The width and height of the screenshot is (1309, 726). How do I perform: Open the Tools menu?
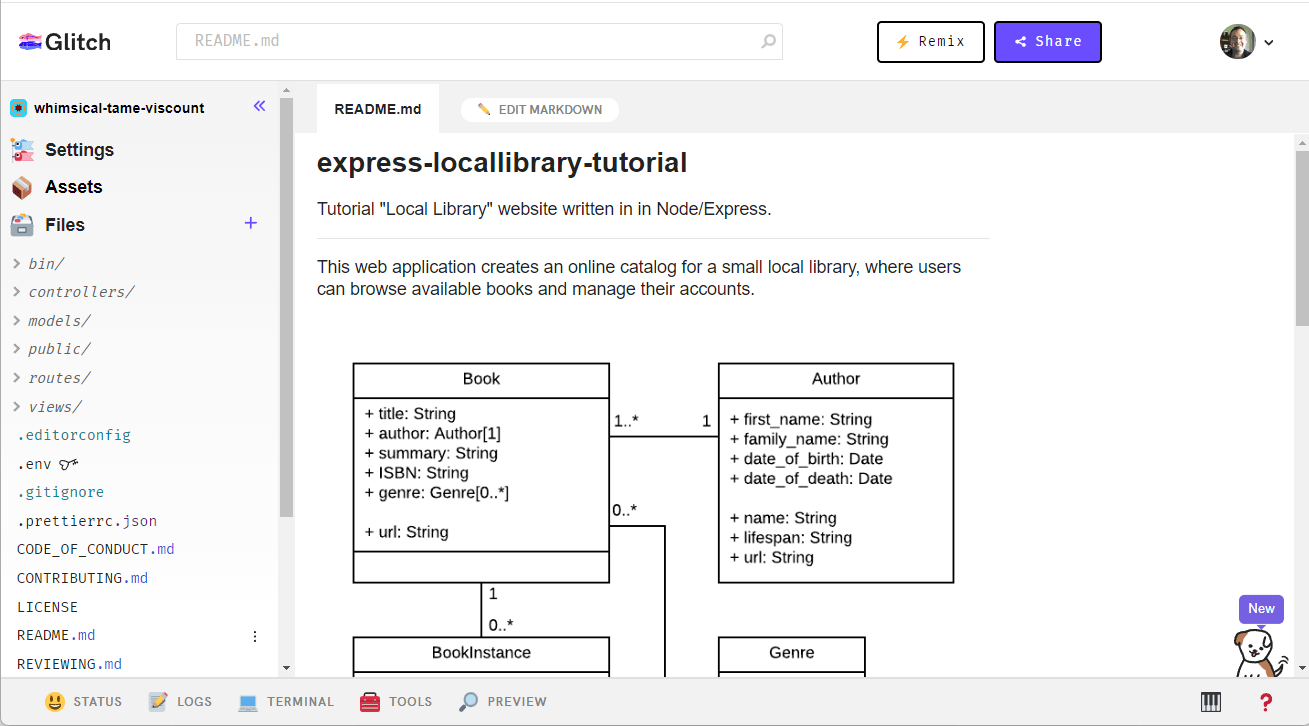tap(396, 701)
